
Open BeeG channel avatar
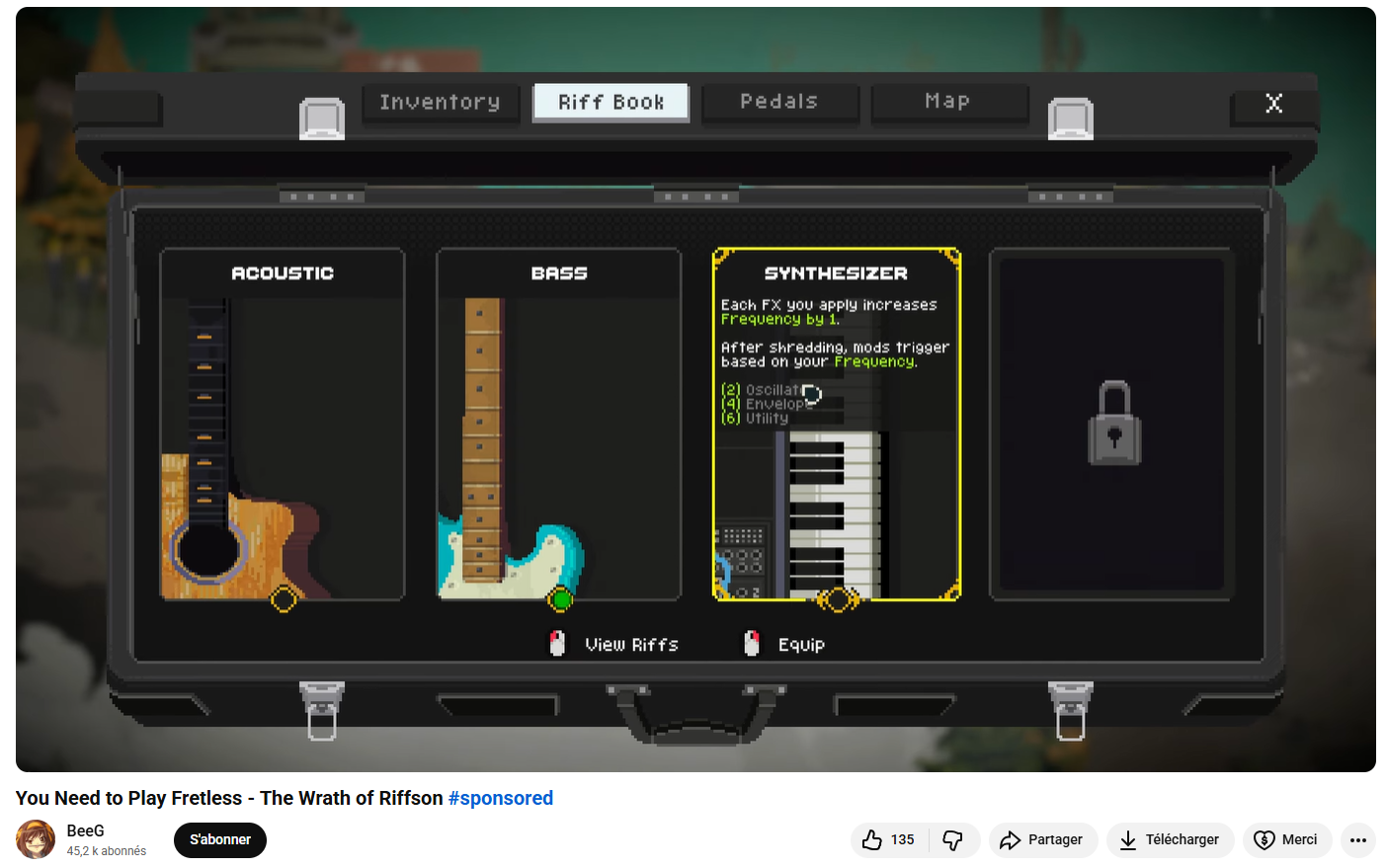[36, 839]
